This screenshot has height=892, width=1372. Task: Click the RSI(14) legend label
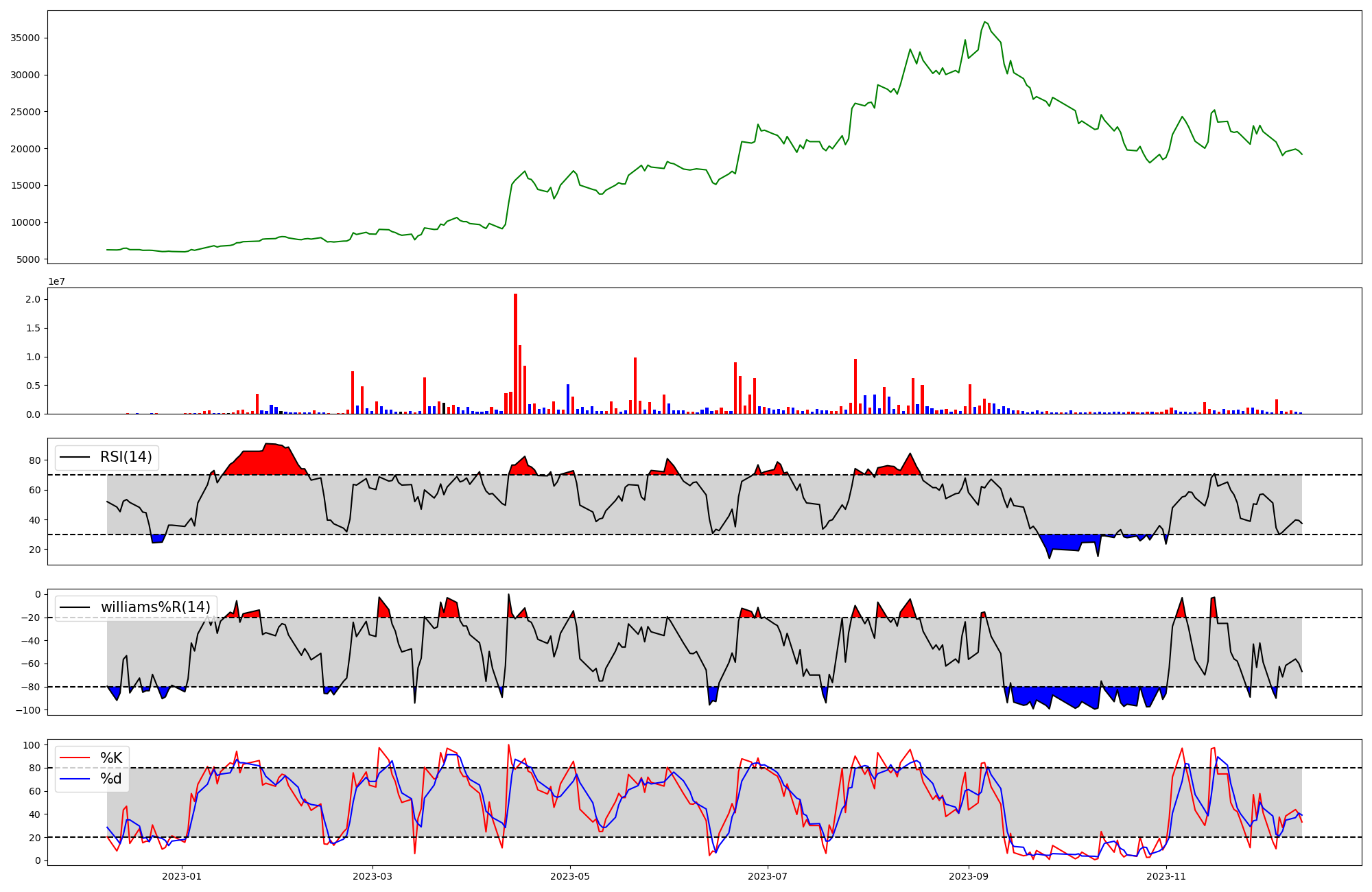(x=126, y=457)
